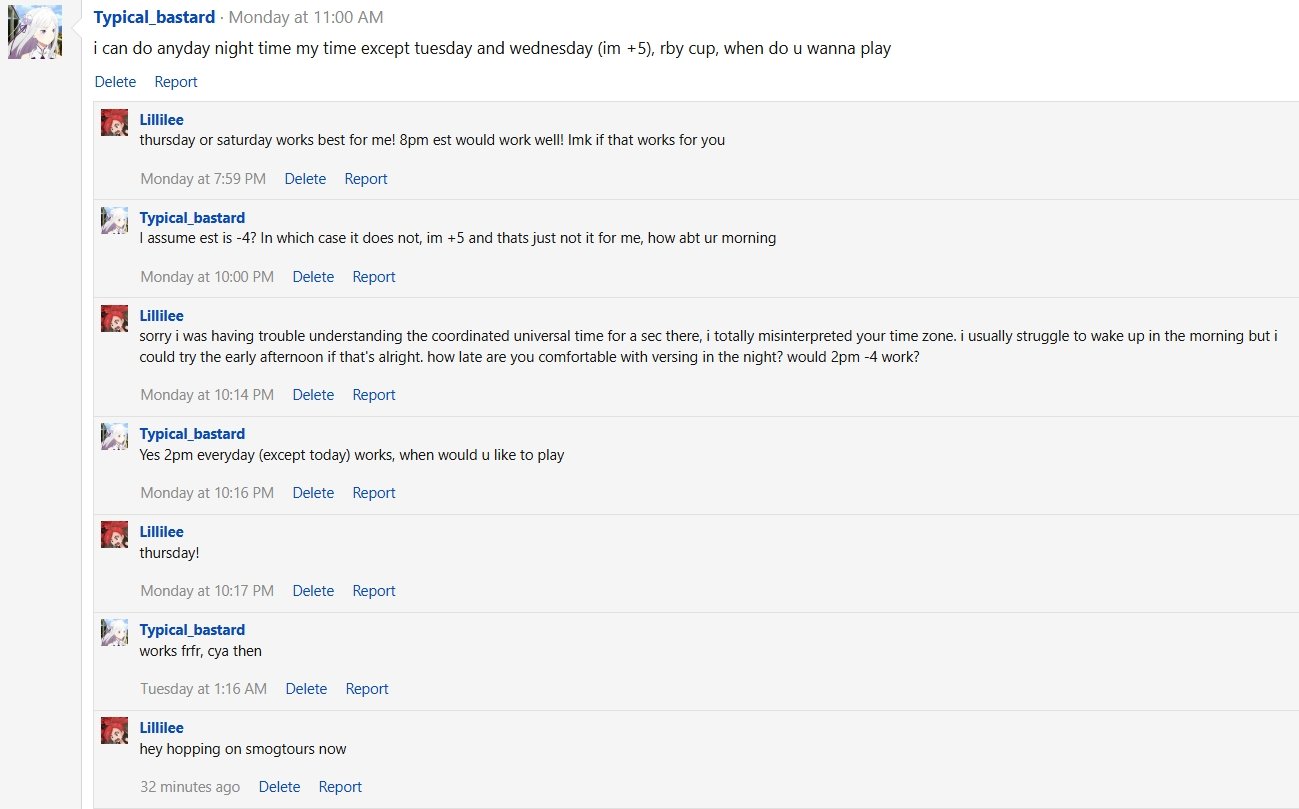This screenshot has height=809, width=1299.
Task: Delete the comment posted Monday at 10:14 PM
Action: tap(313, 395)
